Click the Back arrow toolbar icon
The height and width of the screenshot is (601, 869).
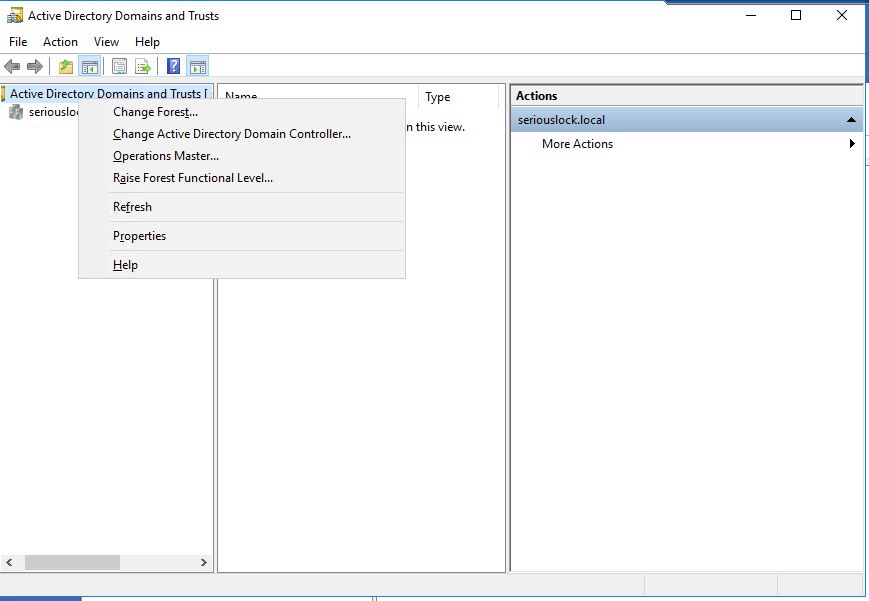coord(12,67)
